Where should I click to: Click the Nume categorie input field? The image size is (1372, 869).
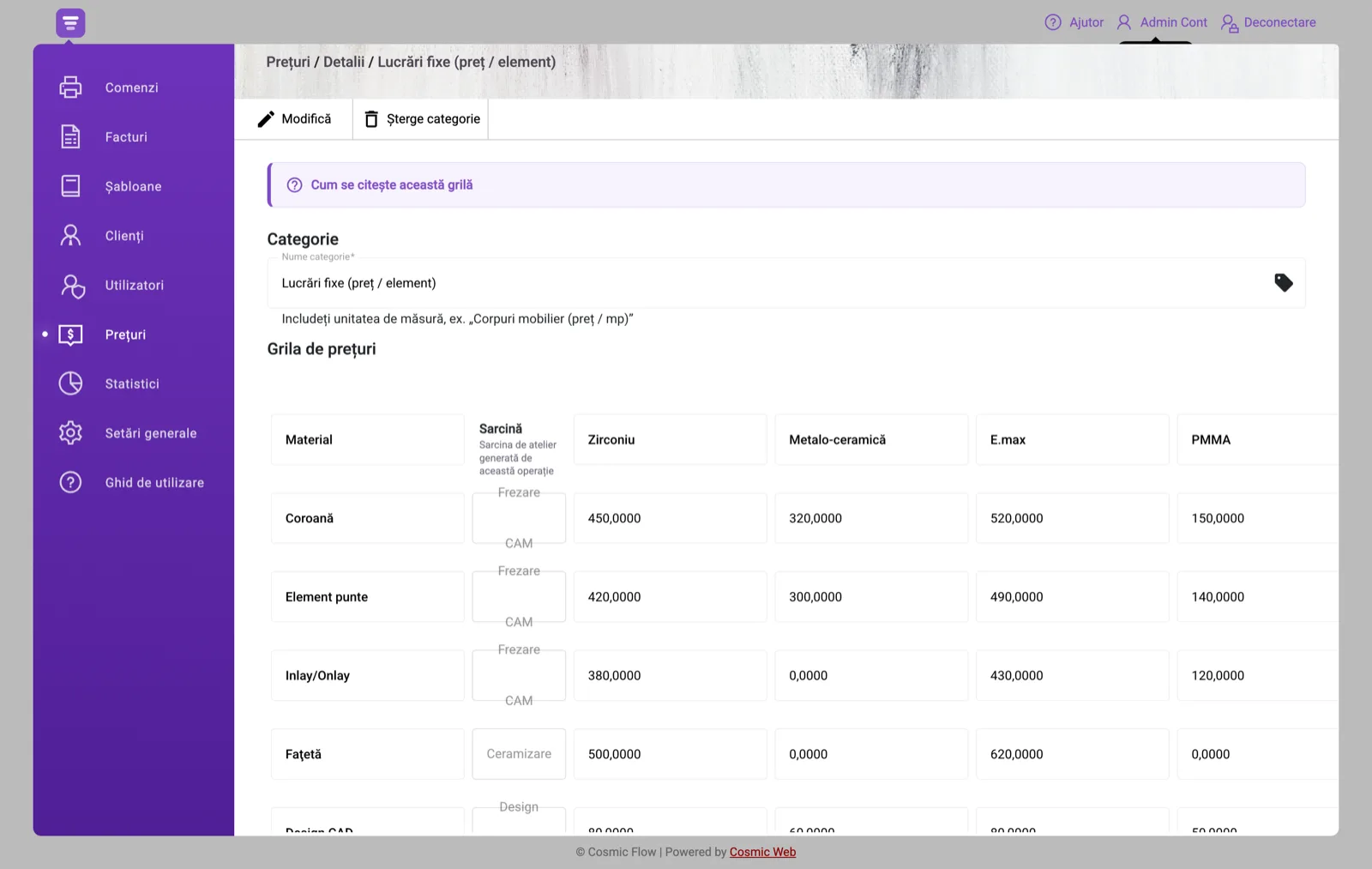786,283
